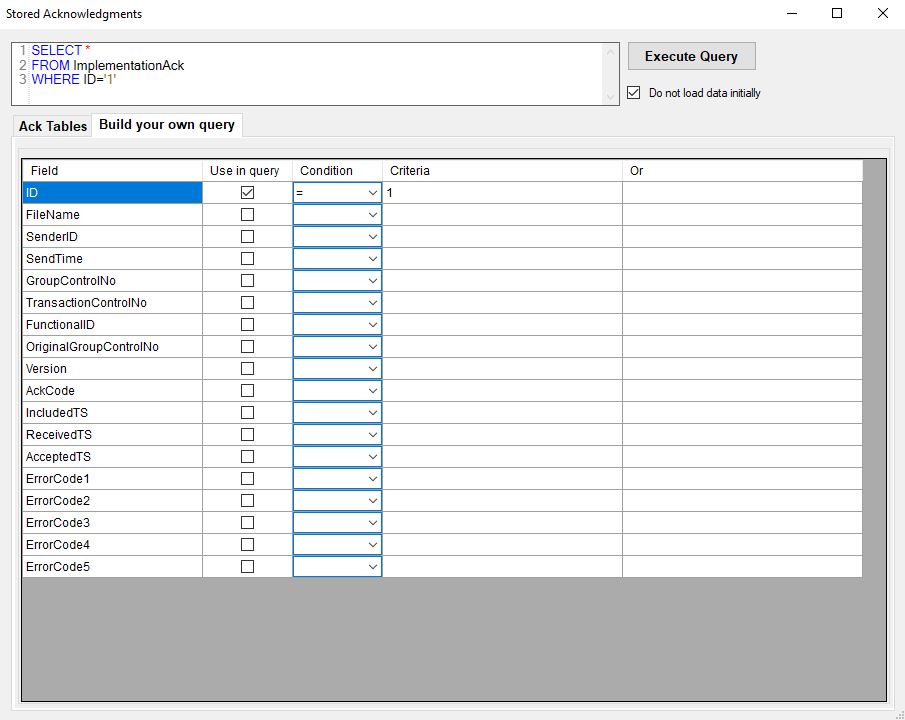
Task: Uncheck 'Use in query' for ID row
Action: [247, 192]
